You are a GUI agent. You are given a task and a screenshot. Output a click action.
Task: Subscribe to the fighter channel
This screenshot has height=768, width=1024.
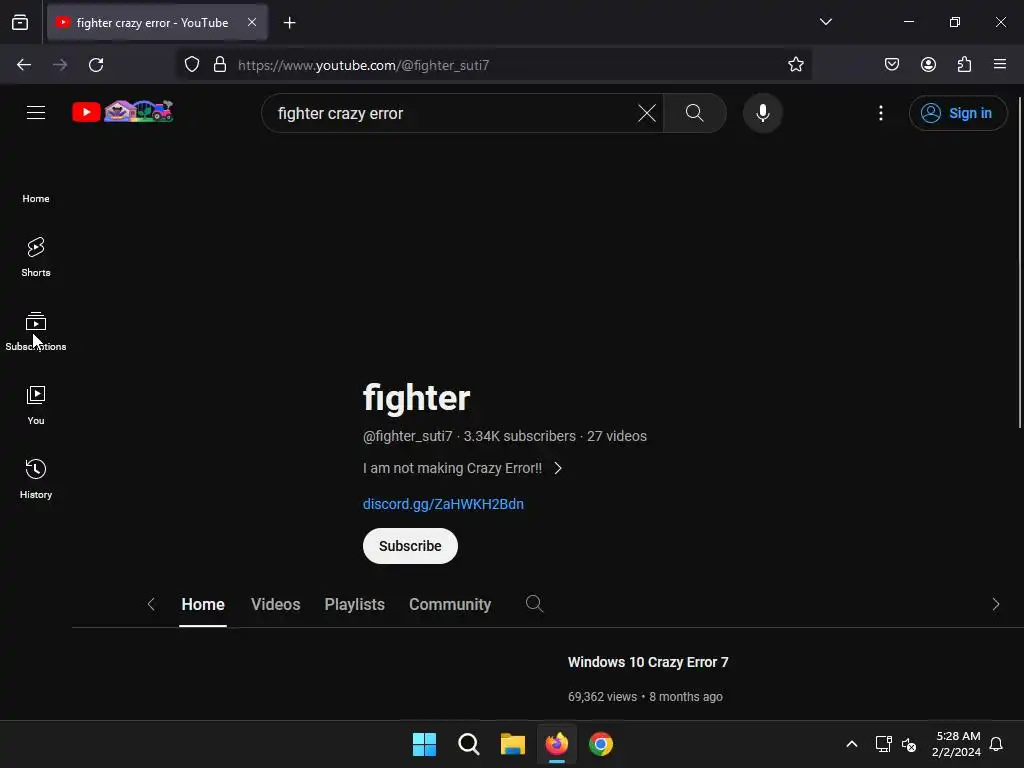point(410,546)
